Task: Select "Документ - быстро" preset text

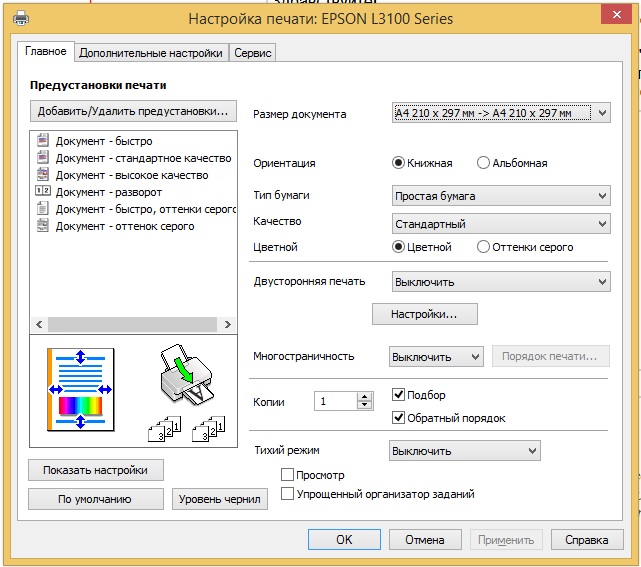Action: [104, 141]
